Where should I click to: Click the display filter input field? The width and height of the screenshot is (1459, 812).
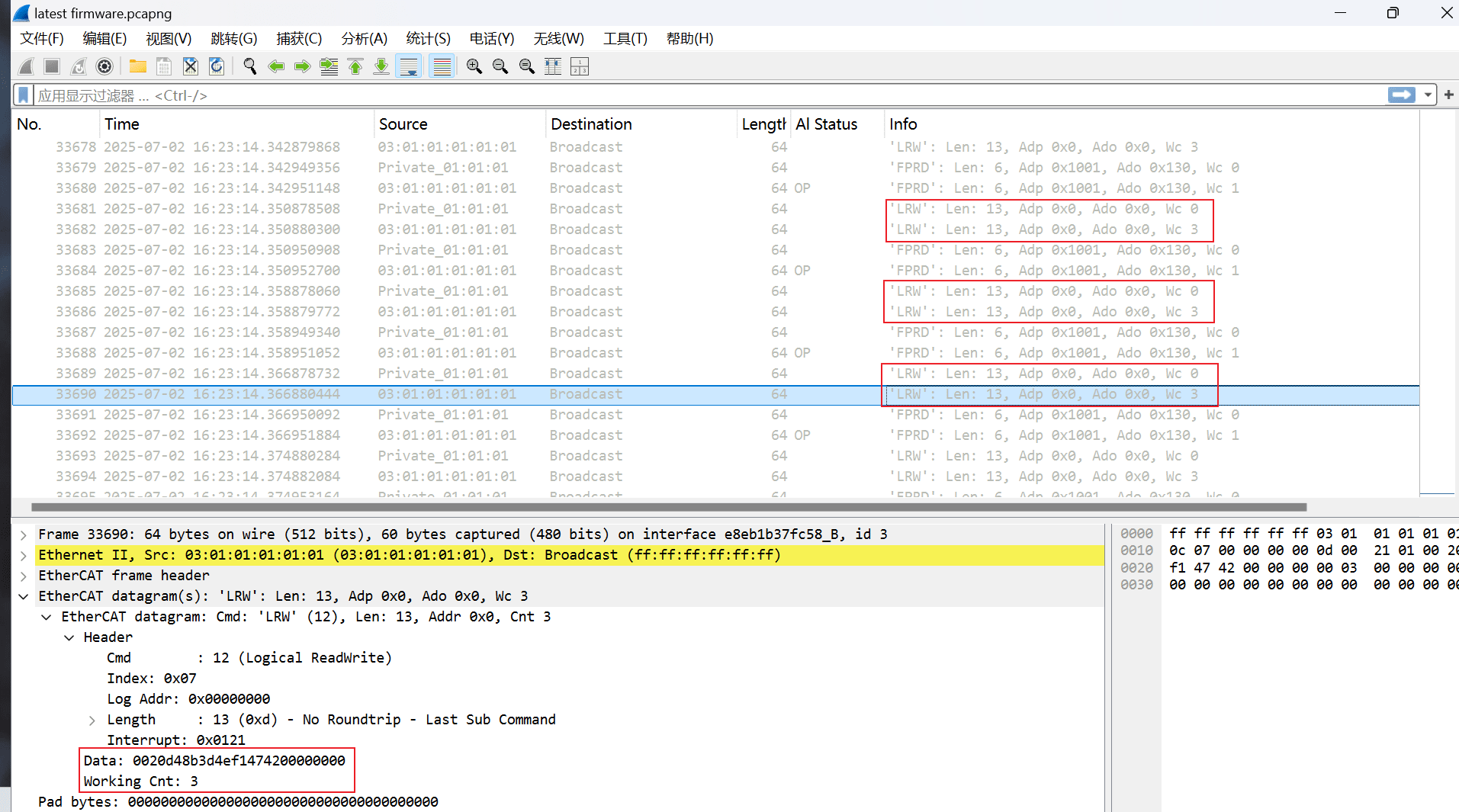coord(709,95)
